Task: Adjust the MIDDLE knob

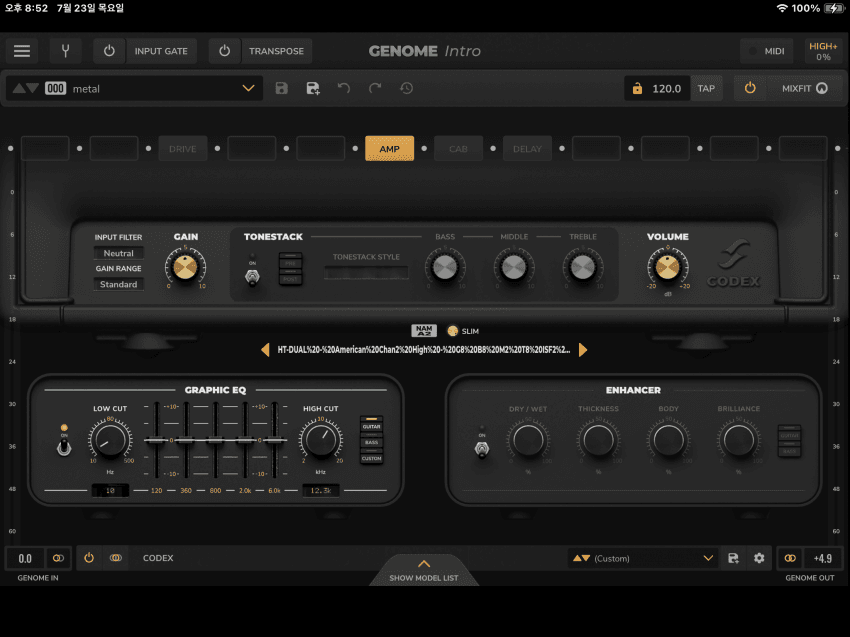Action: (x=513, y=267)
